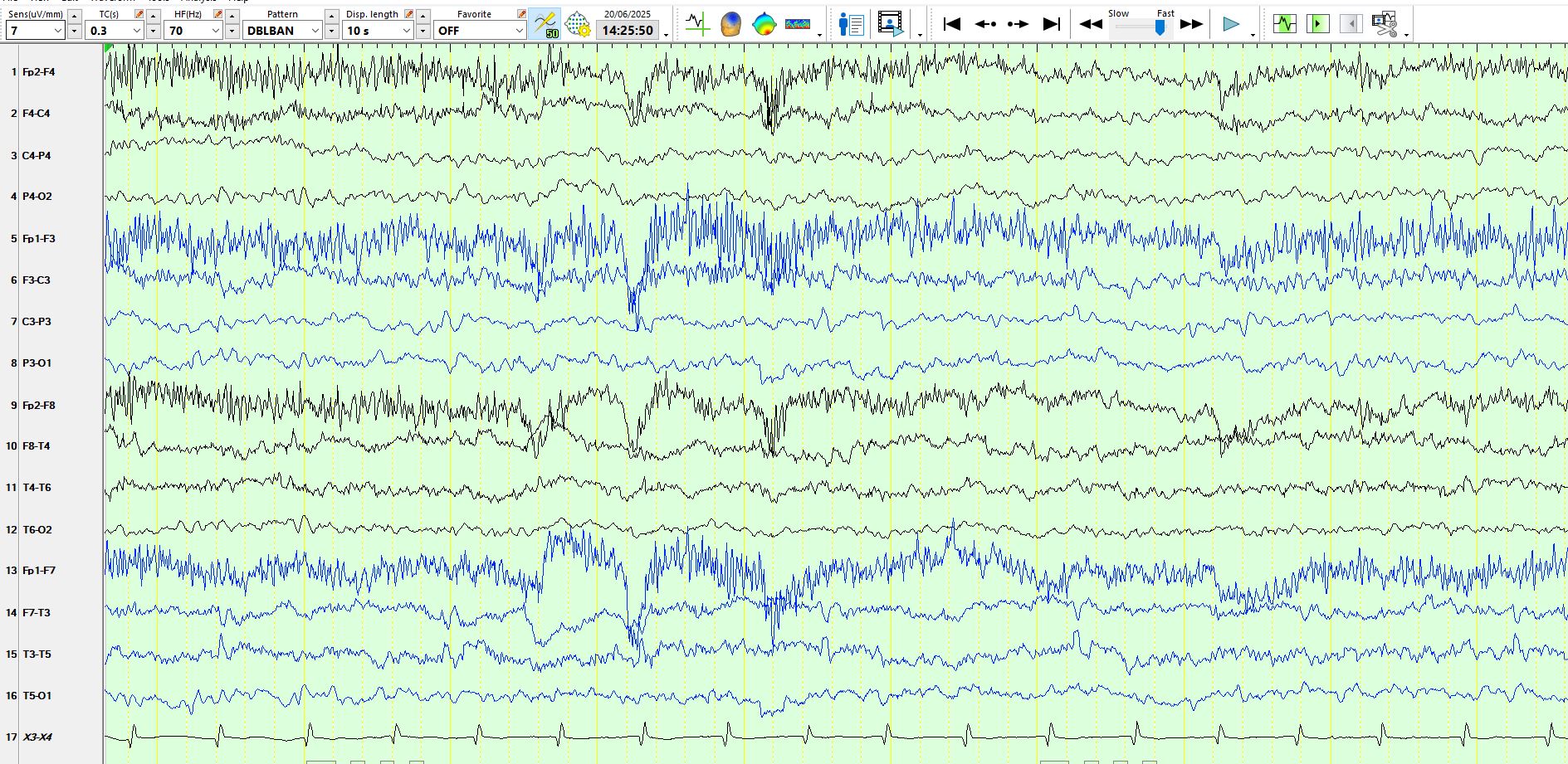Screen dimensions: 1568x764
Task: Expand the arrow beside the 14:25:50 time display
Action: pos(666,35)
